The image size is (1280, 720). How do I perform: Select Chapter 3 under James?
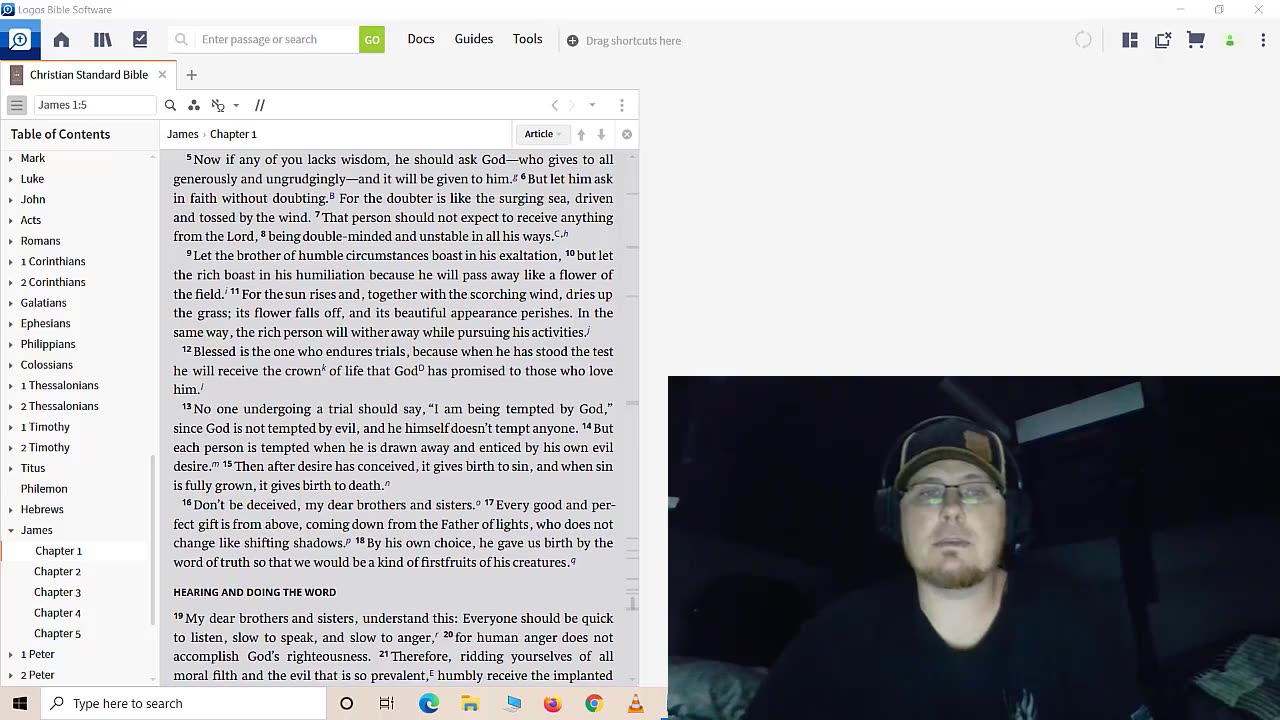tap(57, 592)
